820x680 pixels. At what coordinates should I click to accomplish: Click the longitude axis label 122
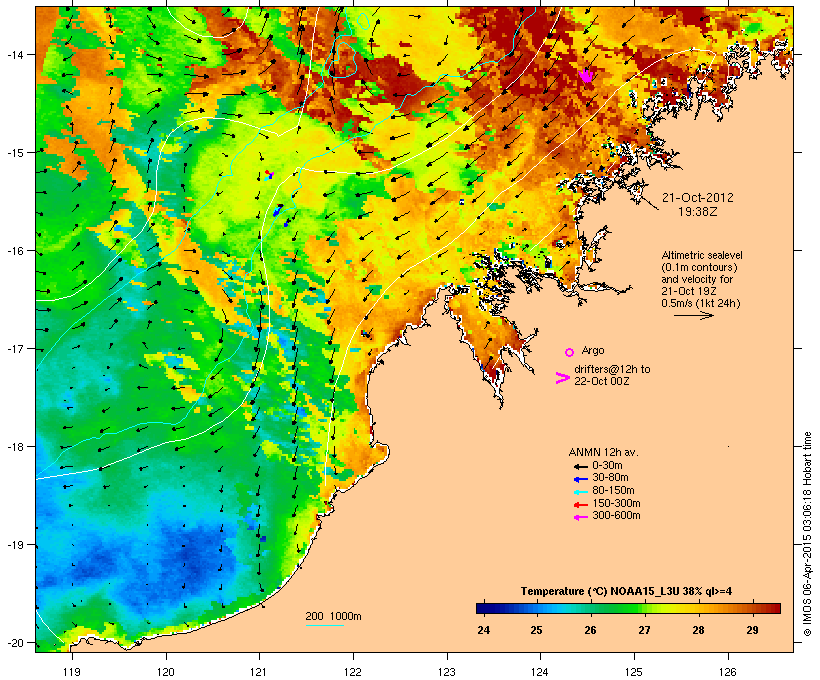pos(353,672)
